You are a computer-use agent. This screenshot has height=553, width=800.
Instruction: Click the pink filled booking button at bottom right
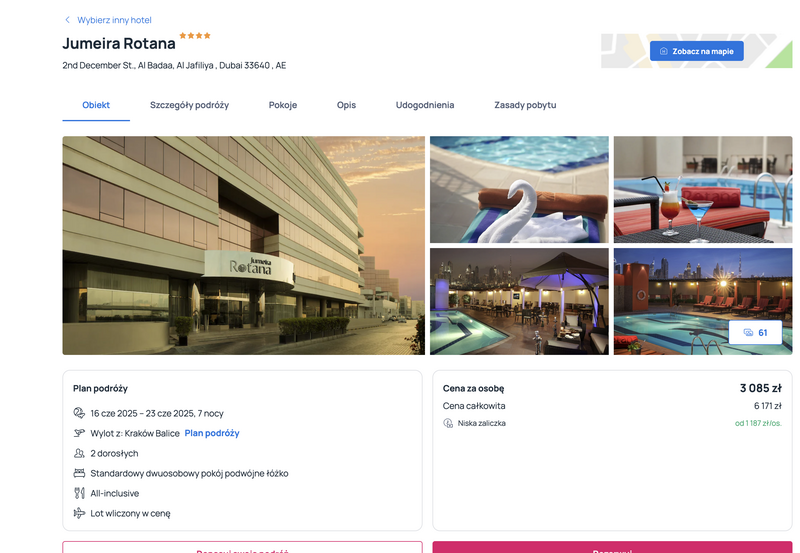[612, 547]
